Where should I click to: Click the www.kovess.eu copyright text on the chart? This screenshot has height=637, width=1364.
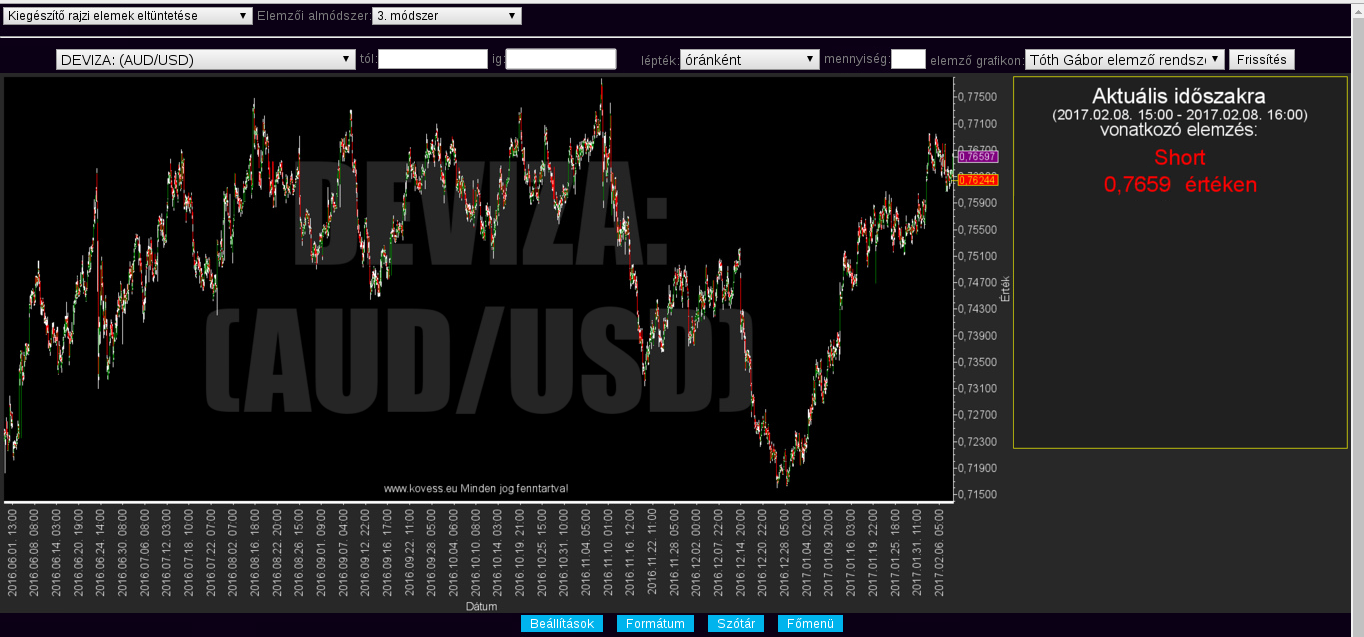477,489
